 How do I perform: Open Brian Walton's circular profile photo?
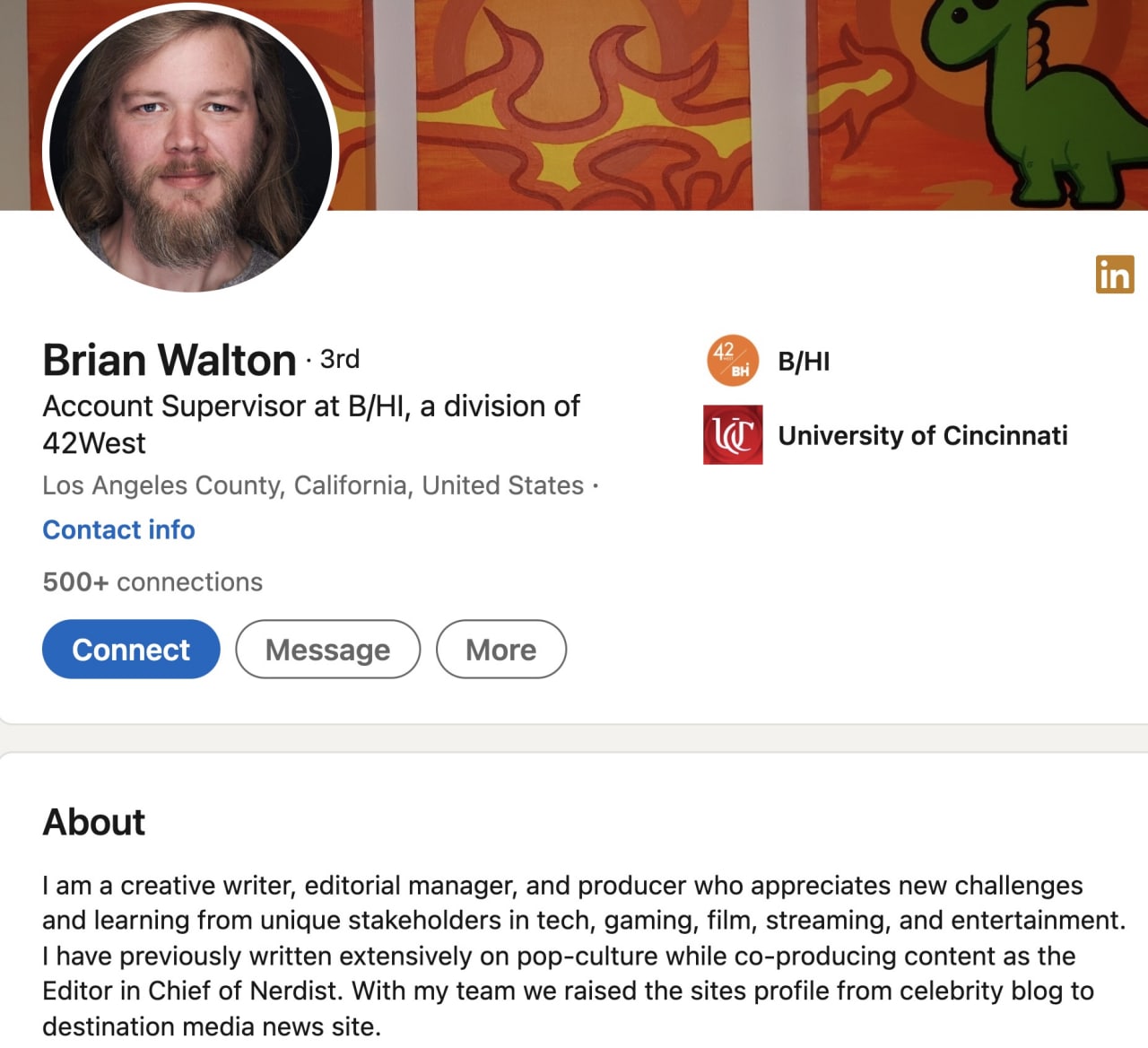190,149
